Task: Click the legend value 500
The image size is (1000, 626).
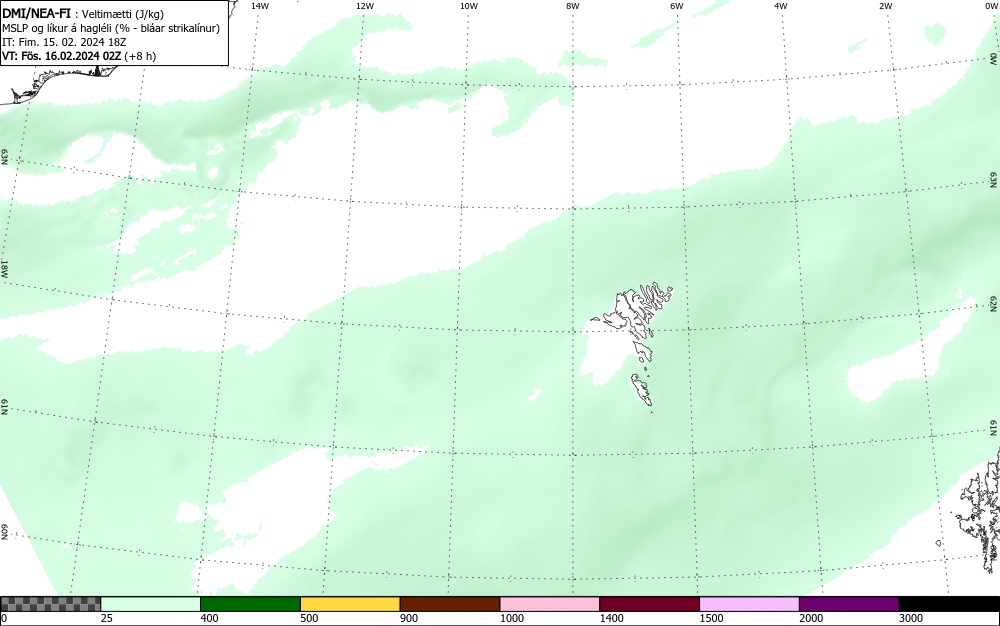Action: [x=309, y=618]
